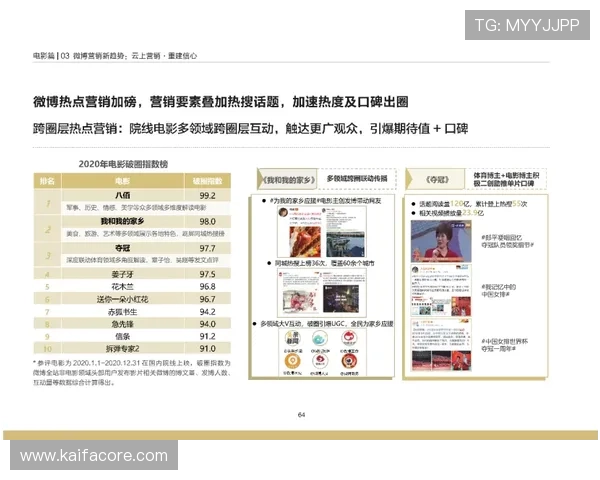Image resolution: width=600 pixels, height=480 pixels.
Task: Click the 电影 column header
Action: pos(122,181)
